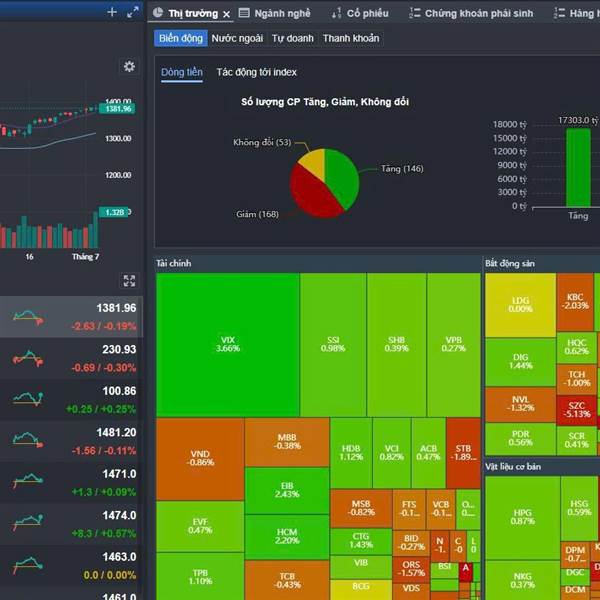
Task: Open Chứng khoán phái sinh tab
Action: click(479, 14)
